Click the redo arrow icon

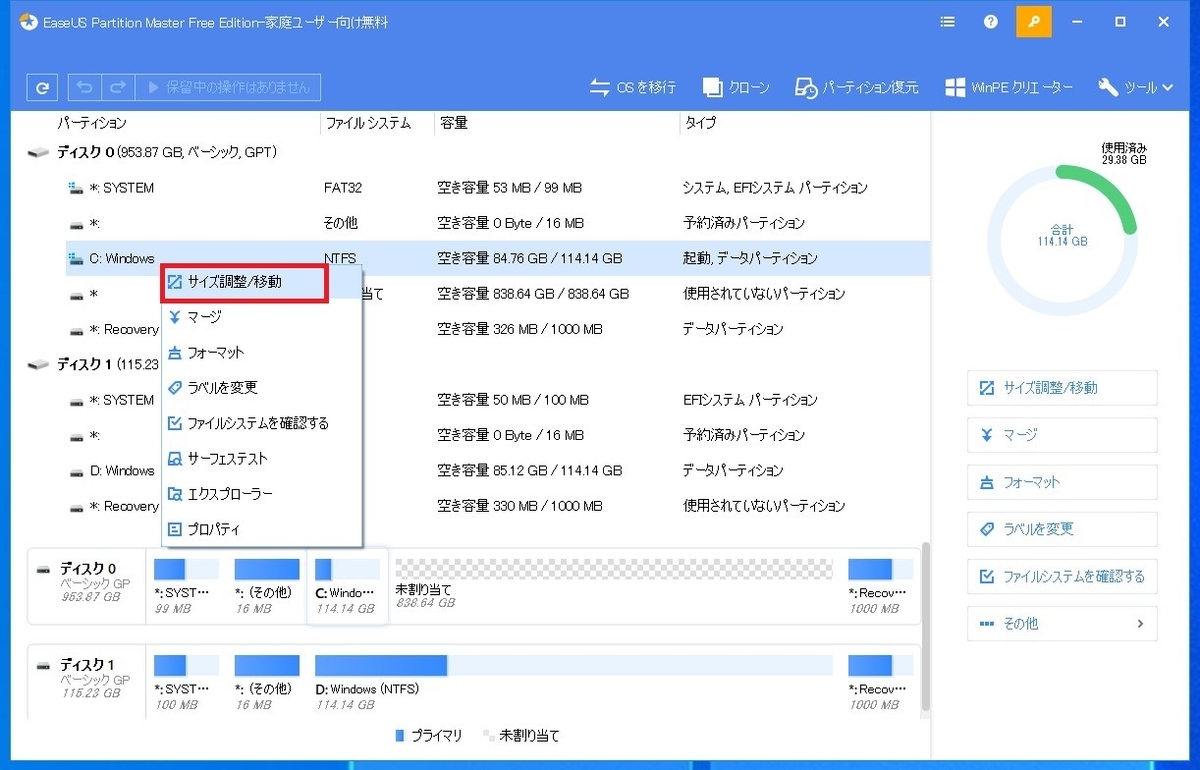117,88
